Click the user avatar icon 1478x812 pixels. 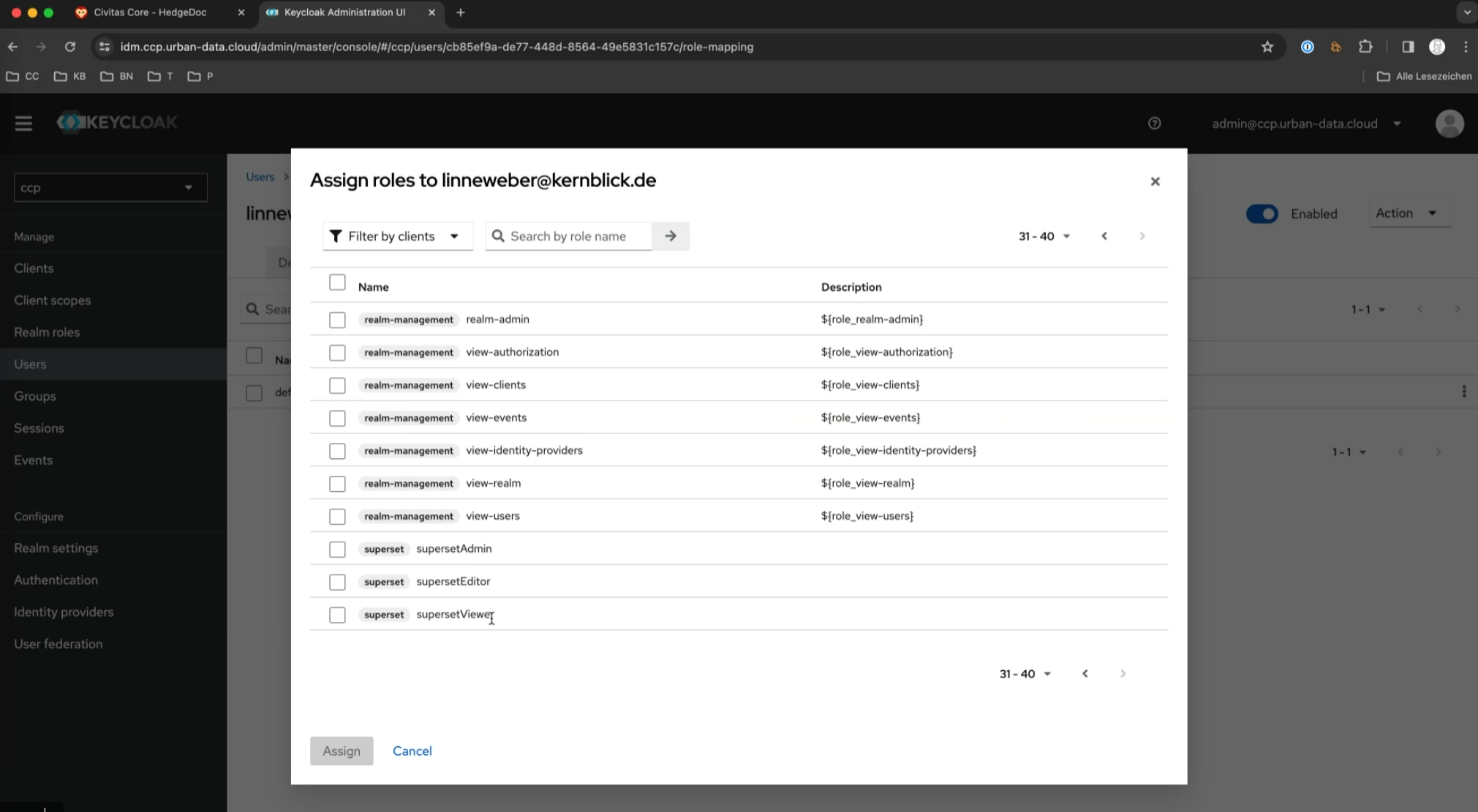1449,124
